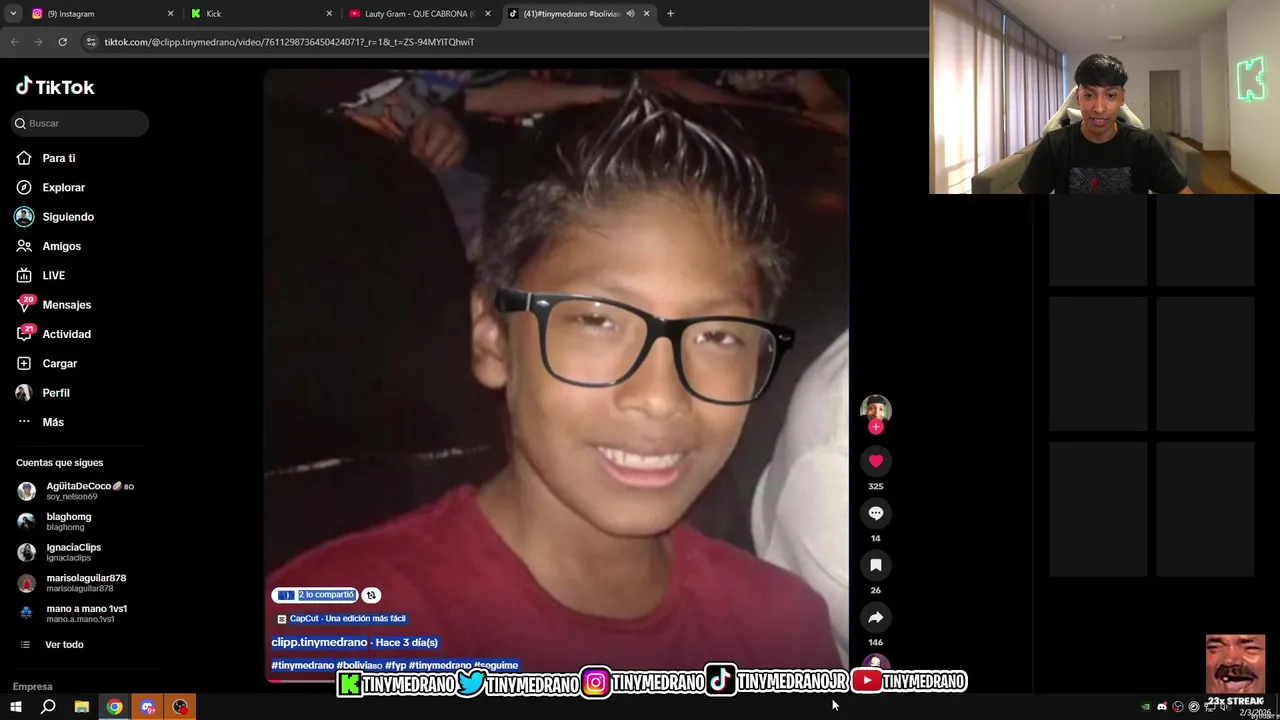Screen dimensions: 1280x720
Task: Click the repost icon next to shared badge
Action: pos(371,595)
